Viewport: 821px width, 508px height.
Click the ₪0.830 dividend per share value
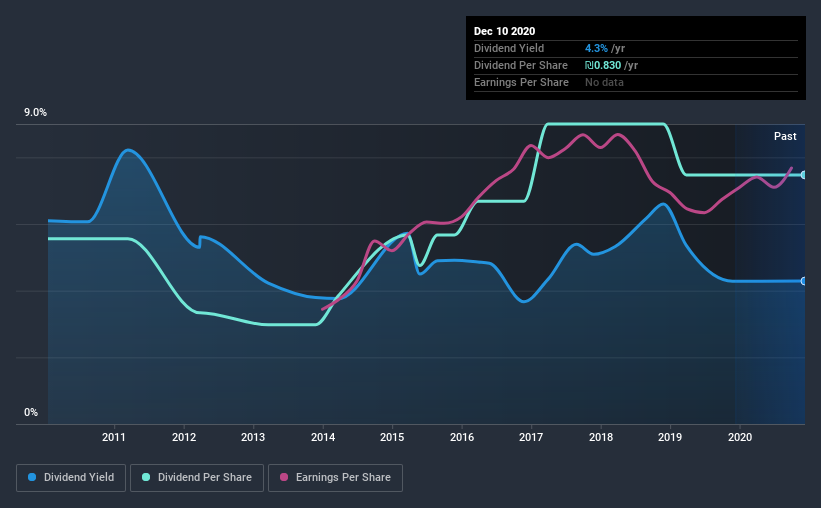603,65
